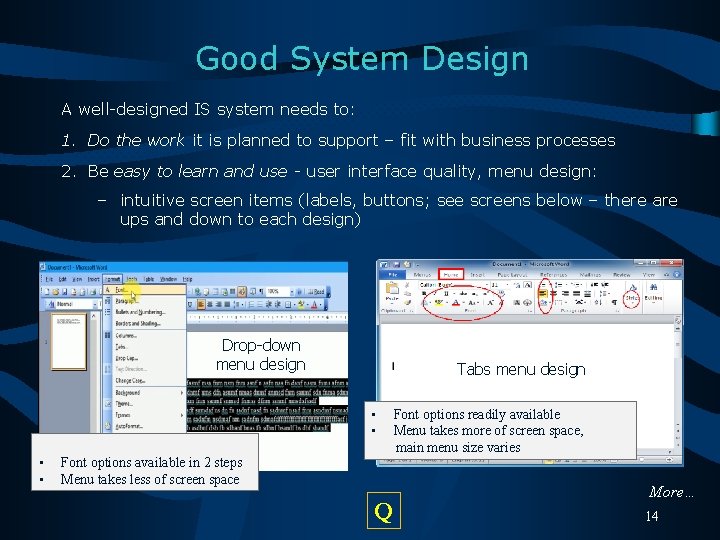This screenshot has height=540, width=720.
Task: Choose Change Case... from the Format menu
Action: [x=145, y=381]
